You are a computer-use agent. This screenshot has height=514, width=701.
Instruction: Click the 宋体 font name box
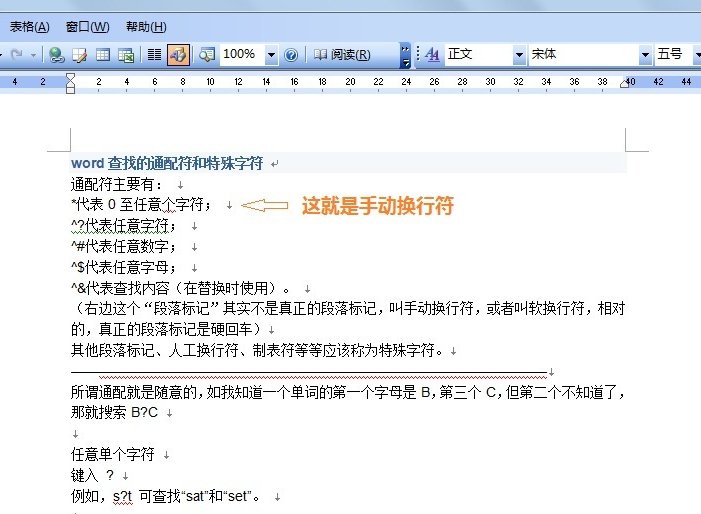(583, 55)
